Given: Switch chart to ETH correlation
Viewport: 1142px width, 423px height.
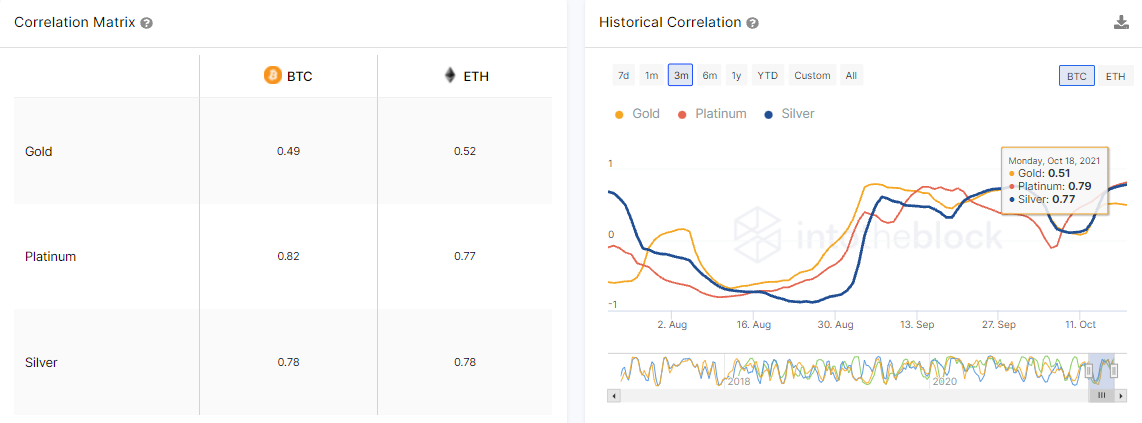Looking at the screenshot, I should point(1114,76).
